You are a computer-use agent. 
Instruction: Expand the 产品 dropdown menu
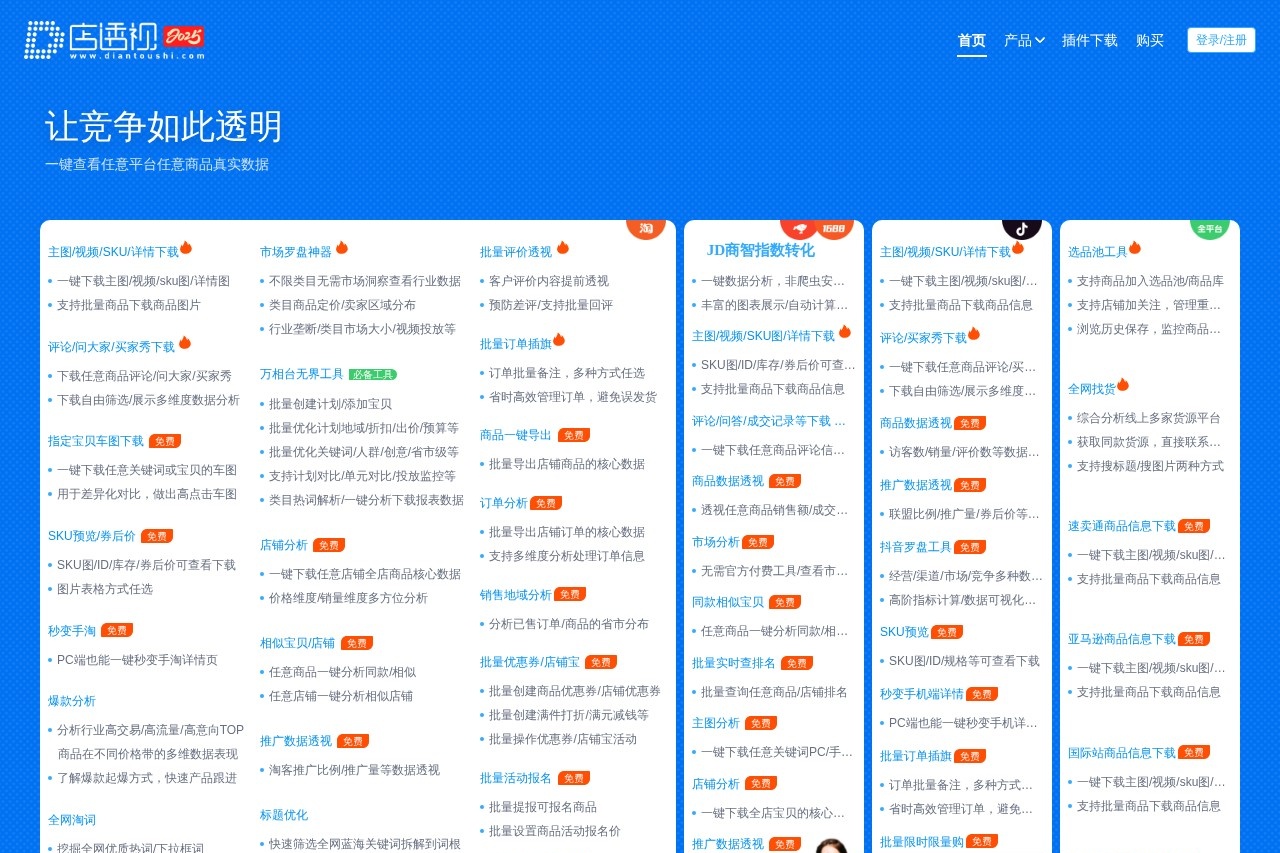point(1023,41)
